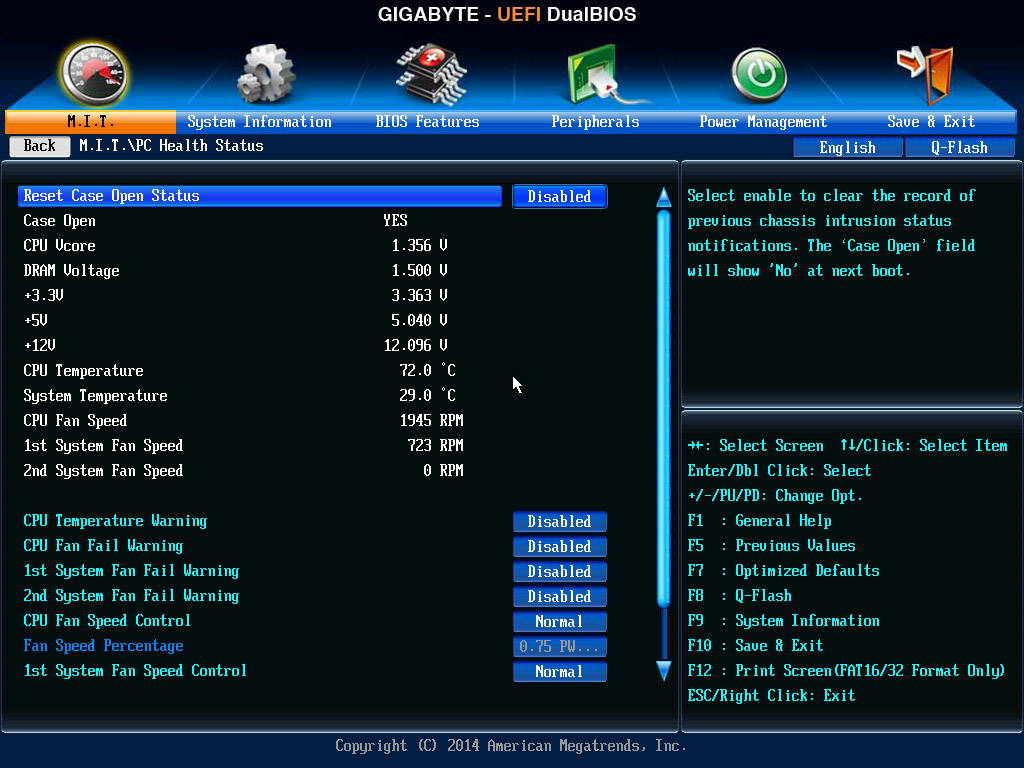Open 2nd System Fan Fail Warning option
This screenshot has height=768, width=1024.
tap(559, 597)
